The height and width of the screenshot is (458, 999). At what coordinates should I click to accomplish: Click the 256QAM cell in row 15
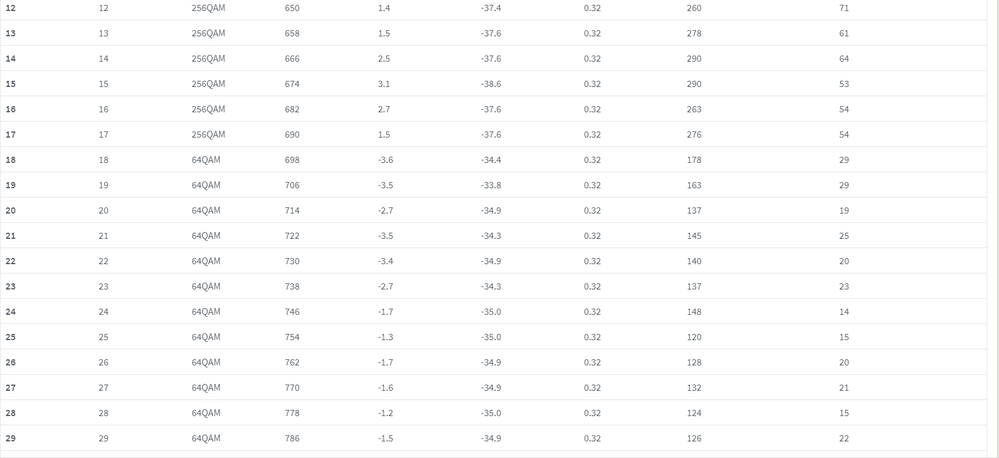208,84
